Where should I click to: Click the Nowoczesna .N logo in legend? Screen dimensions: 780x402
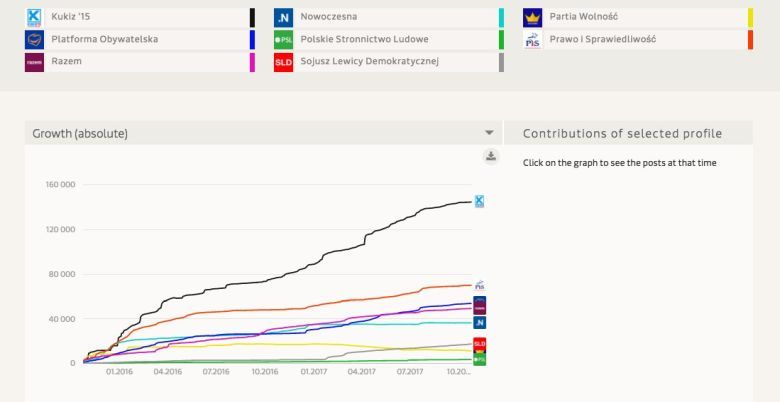coord(283,17)
